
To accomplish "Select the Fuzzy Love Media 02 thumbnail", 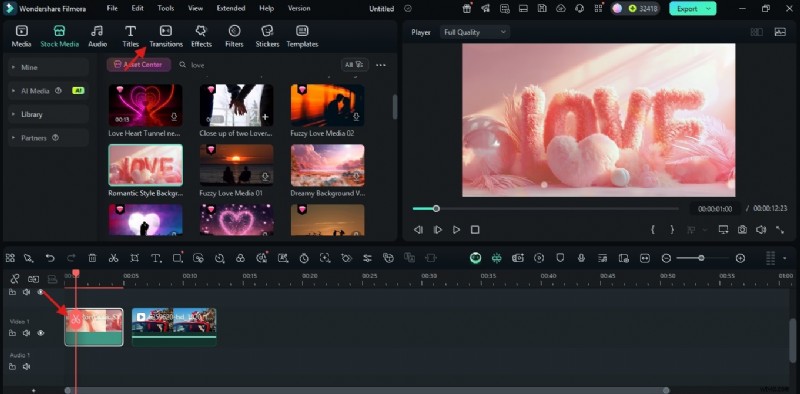I will pos(328,105).
